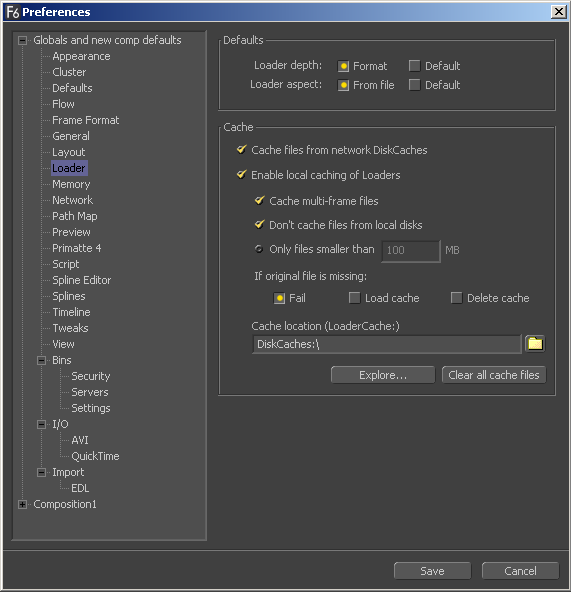Open General preferences
The height and width of the screenshot is (592, 571).
71,136
